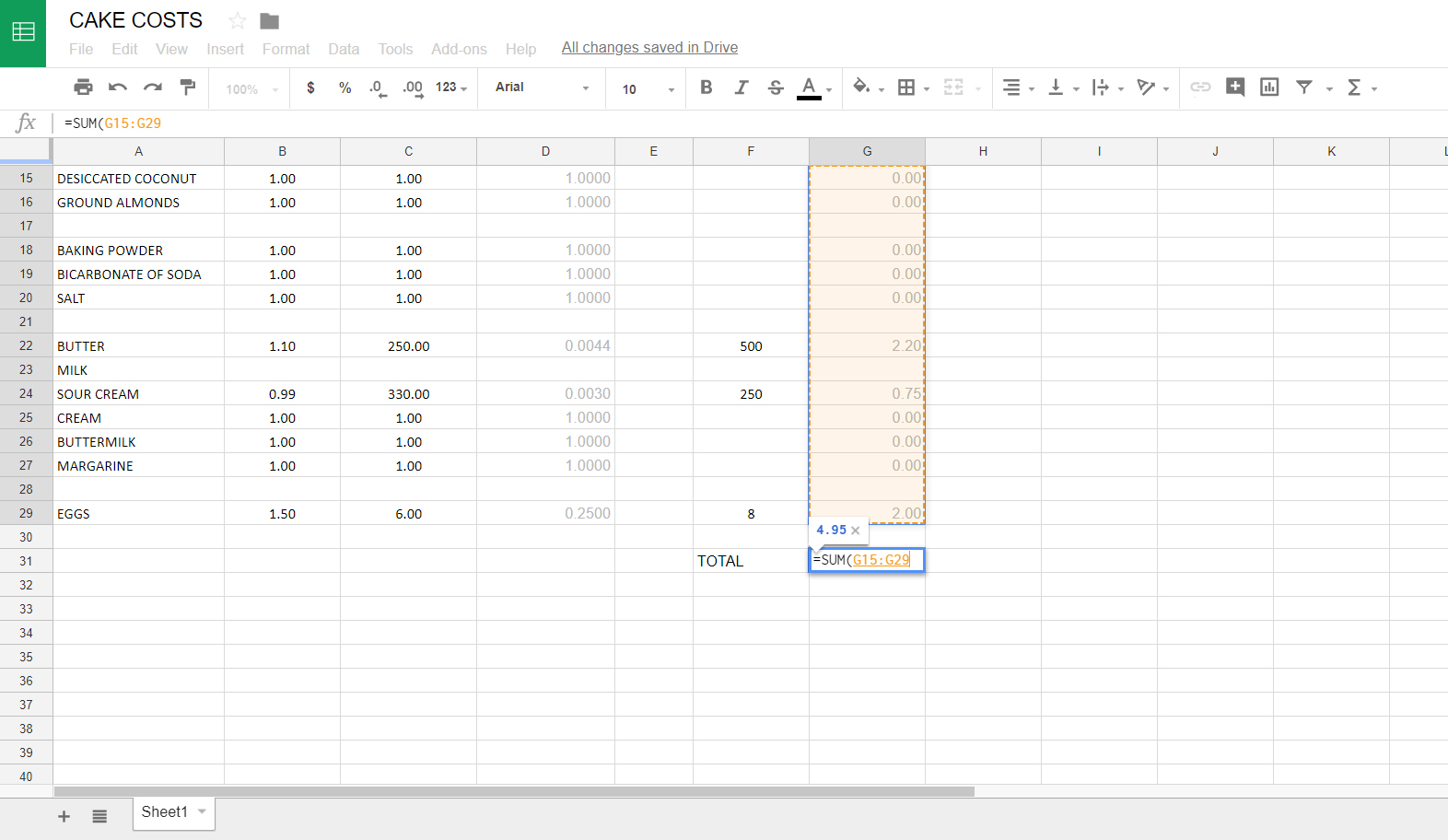This screenshot has width=1448, height=840.
Task: Format as currency with dollar icon
Action: pos(310,87)
